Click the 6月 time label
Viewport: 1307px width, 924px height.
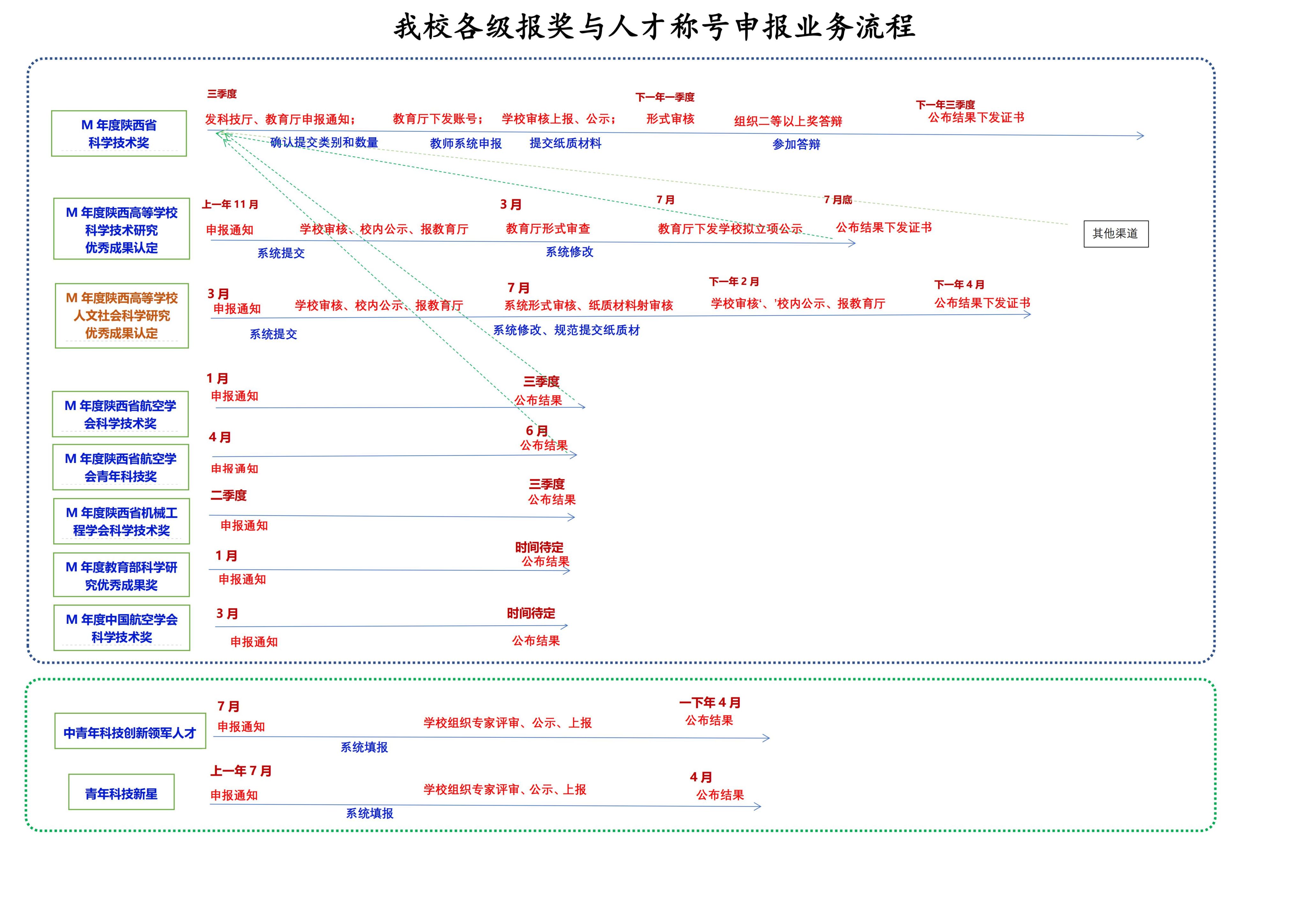[537, 431]
